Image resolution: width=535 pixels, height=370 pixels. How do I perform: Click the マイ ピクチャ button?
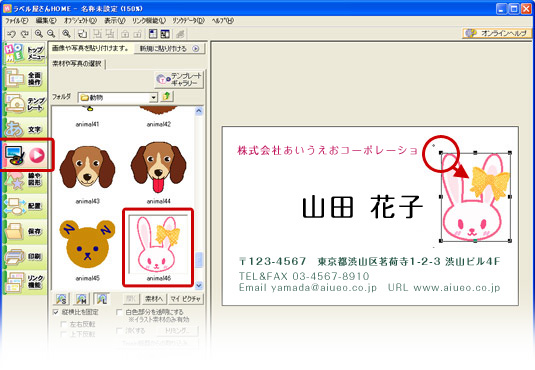pyautogui.click(x=186, y=299)
